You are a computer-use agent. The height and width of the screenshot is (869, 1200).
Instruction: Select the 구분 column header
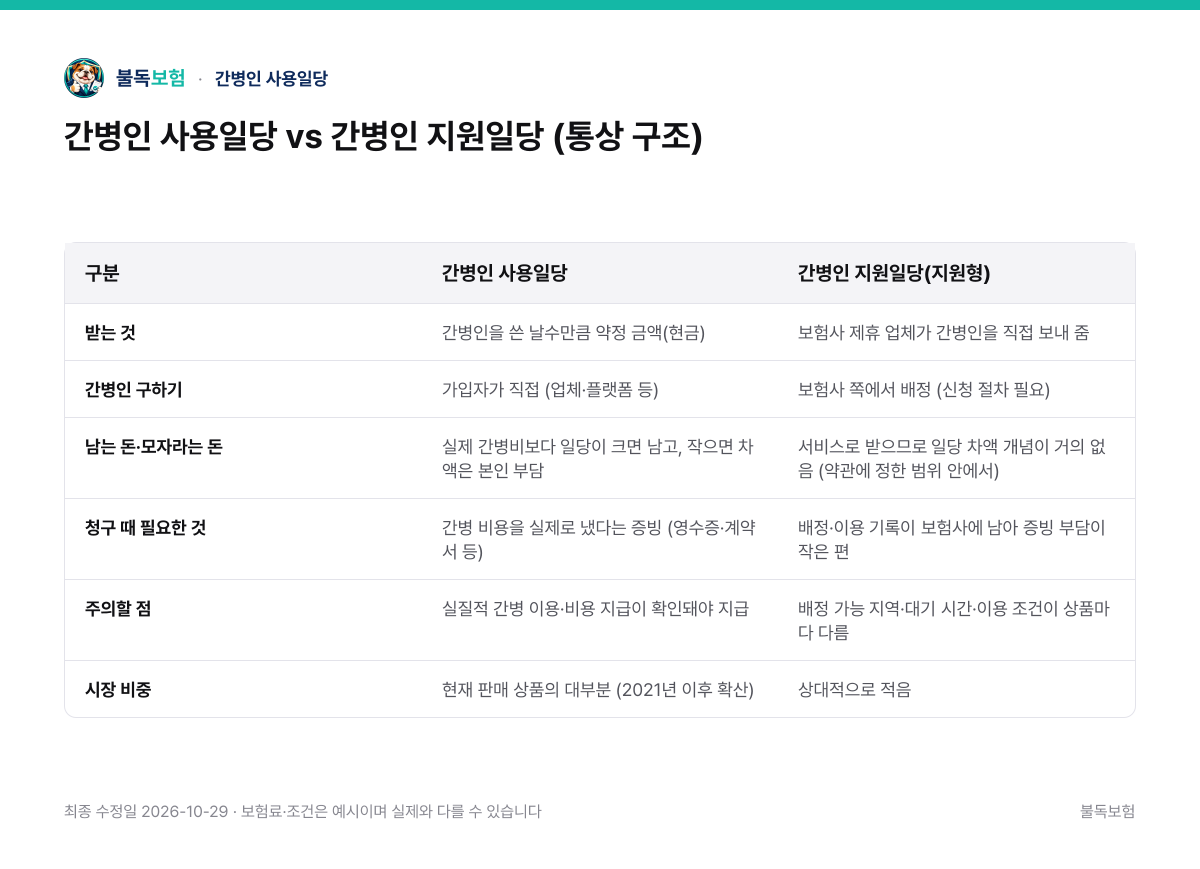102,273
